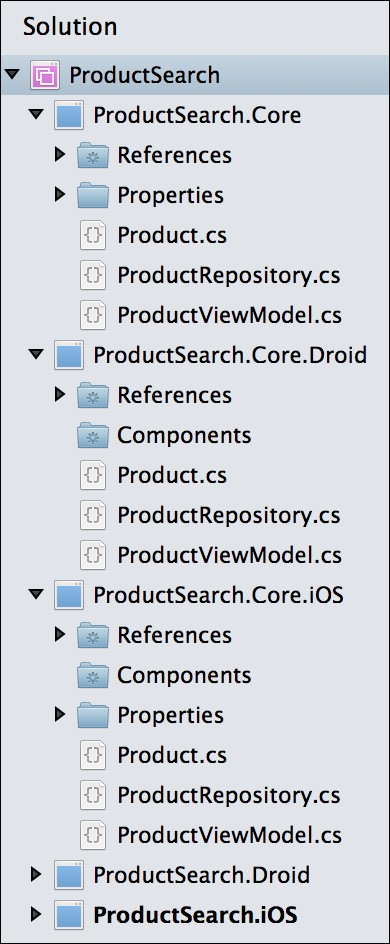Collapse the ProductSearch.Core project
The image size is (390, 944).
(x=36, y=114)
